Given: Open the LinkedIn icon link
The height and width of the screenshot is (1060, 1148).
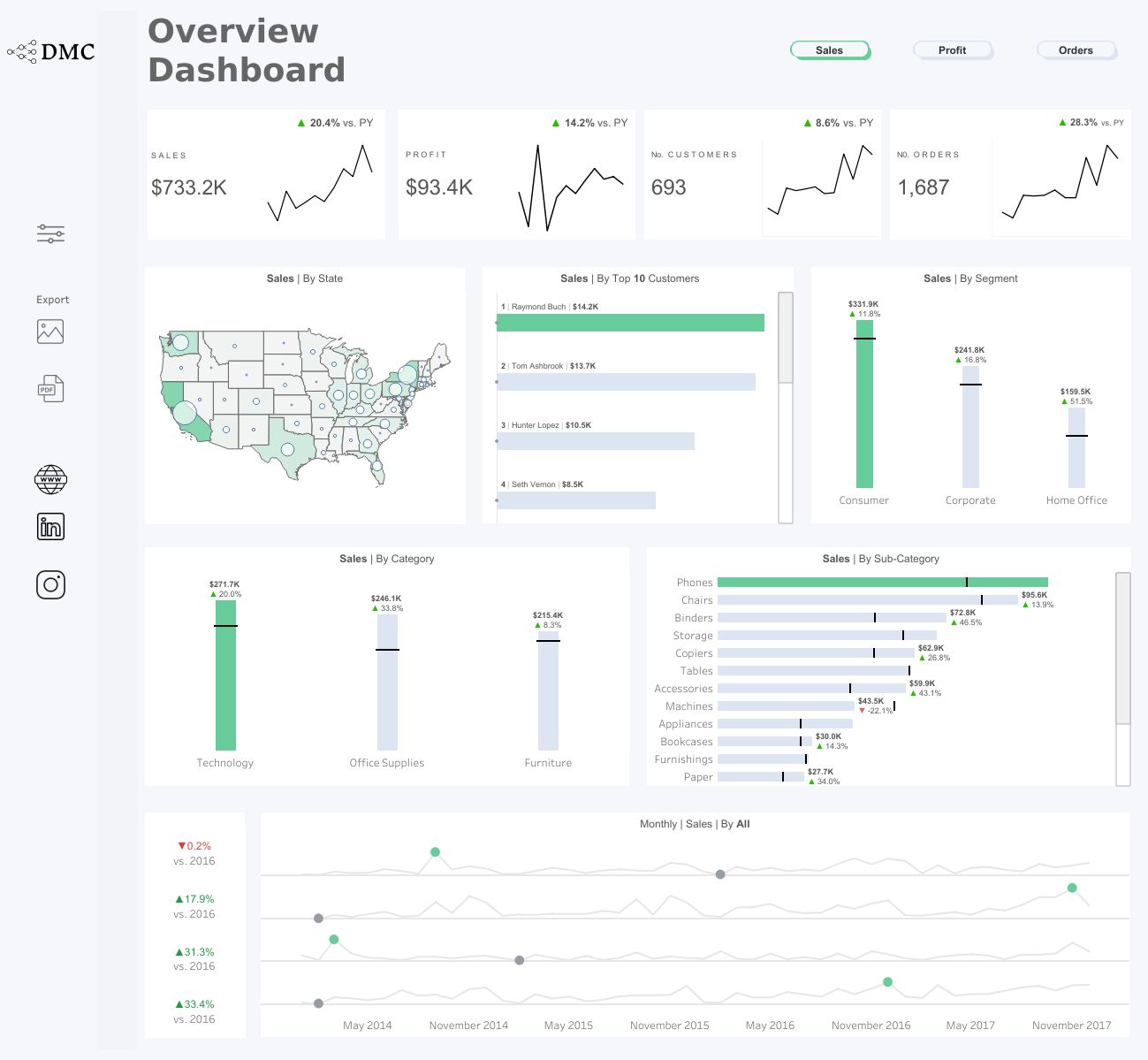Looking at the screenshot, I should (50, 527).
